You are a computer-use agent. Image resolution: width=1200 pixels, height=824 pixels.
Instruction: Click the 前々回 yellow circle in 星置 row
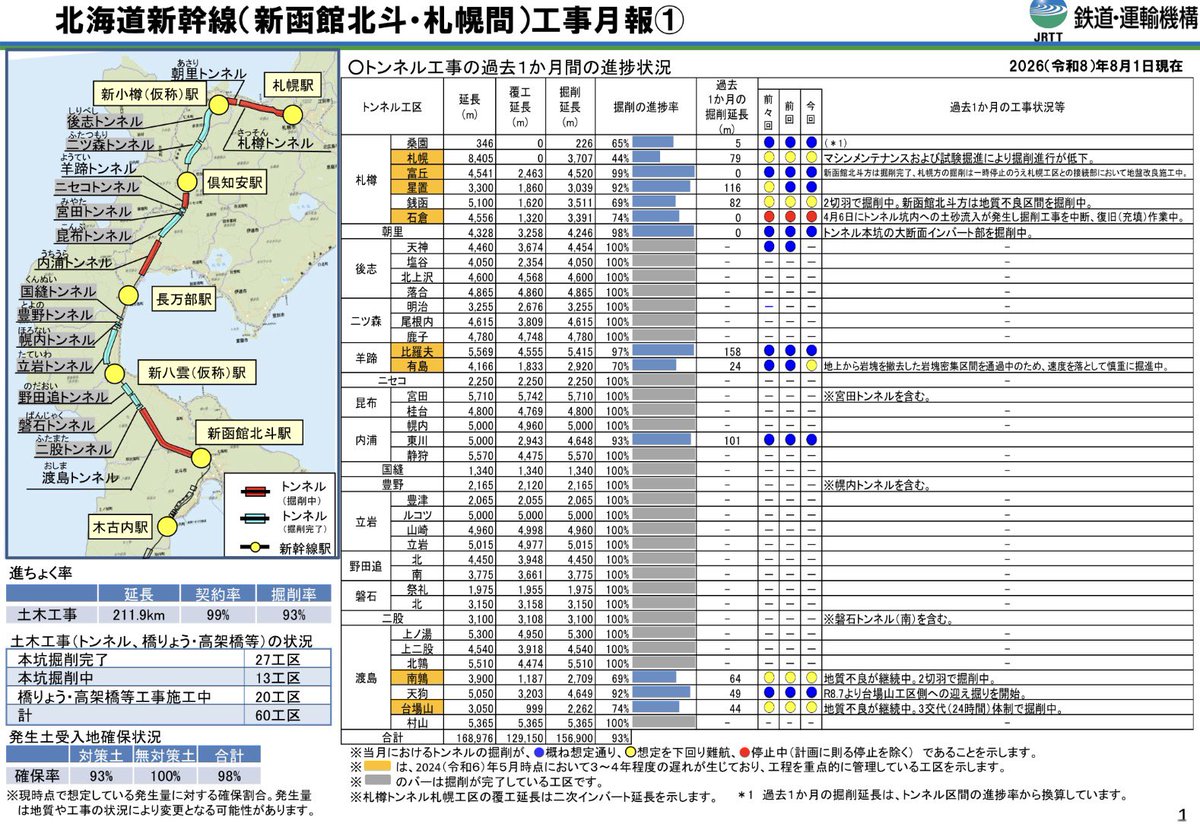(768, 187)
